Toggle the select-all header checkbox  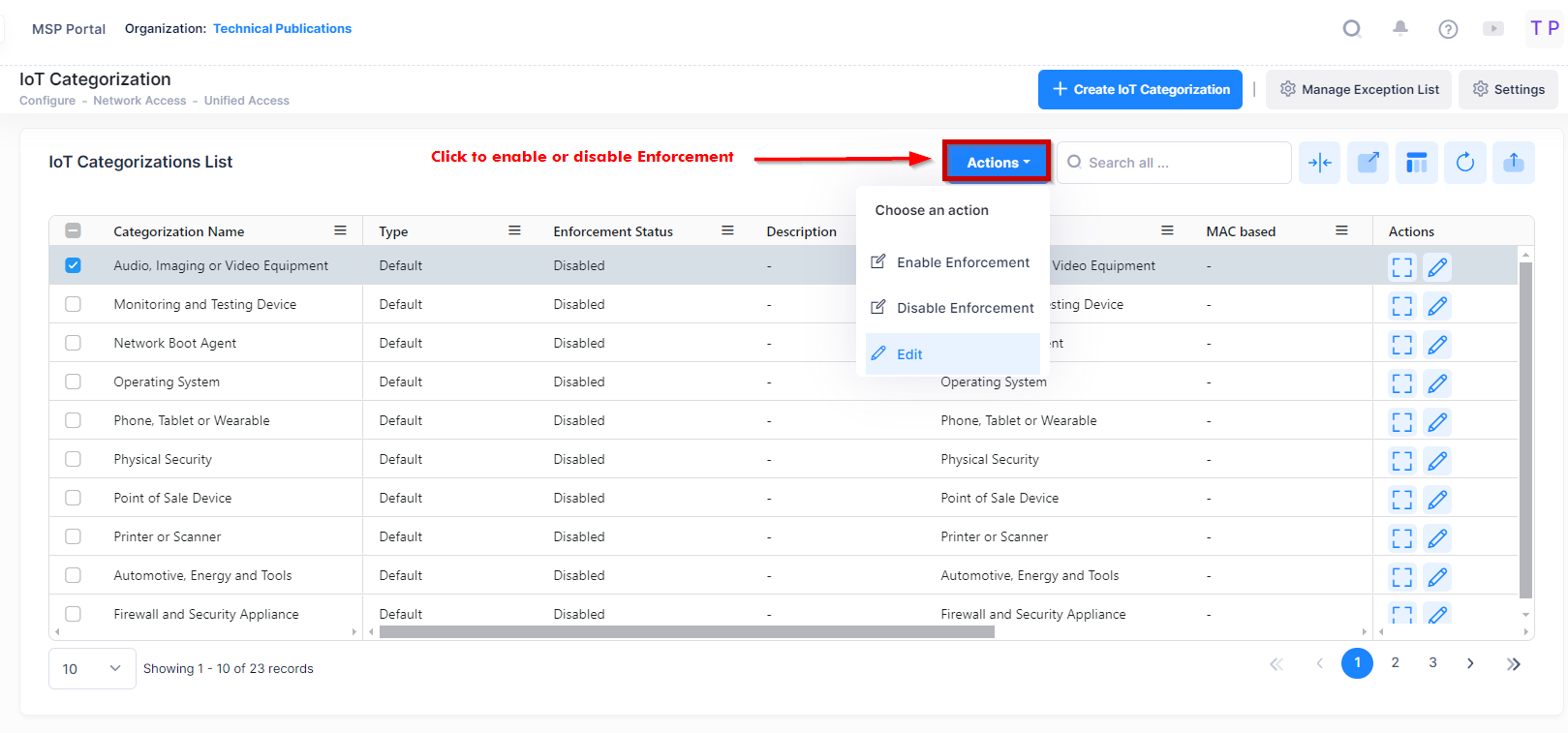(73, 230)
